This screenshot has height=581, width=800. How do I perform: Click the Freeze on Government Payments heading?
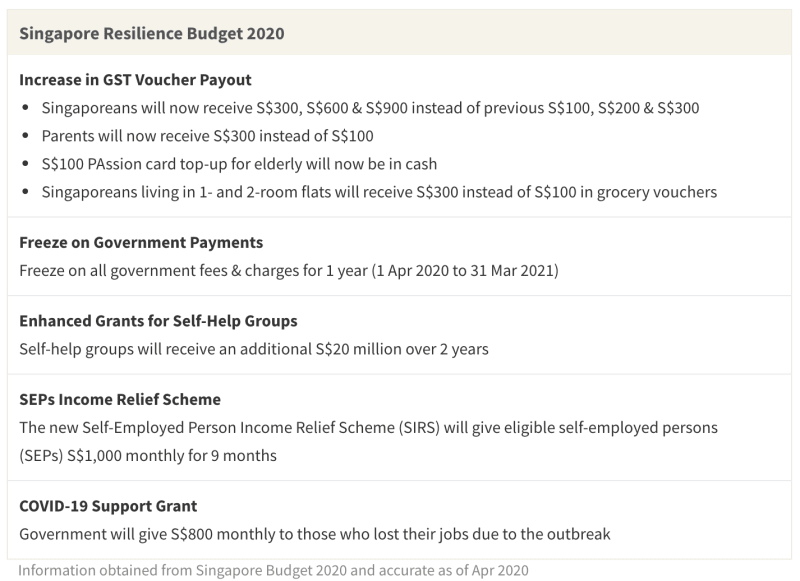[x=141, y=242]
